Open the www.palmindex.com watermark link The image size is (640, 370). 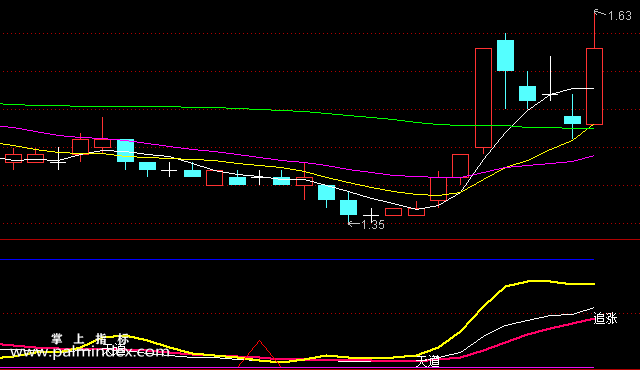90,352
